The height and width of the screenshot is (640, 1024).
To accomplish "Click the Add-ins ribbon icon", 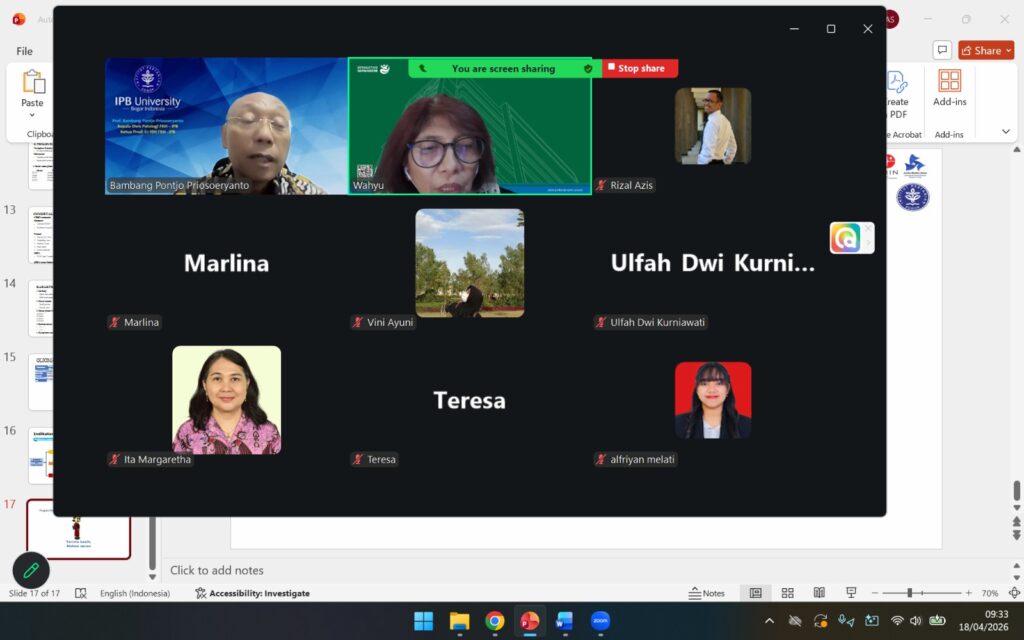I will (949, 88).
